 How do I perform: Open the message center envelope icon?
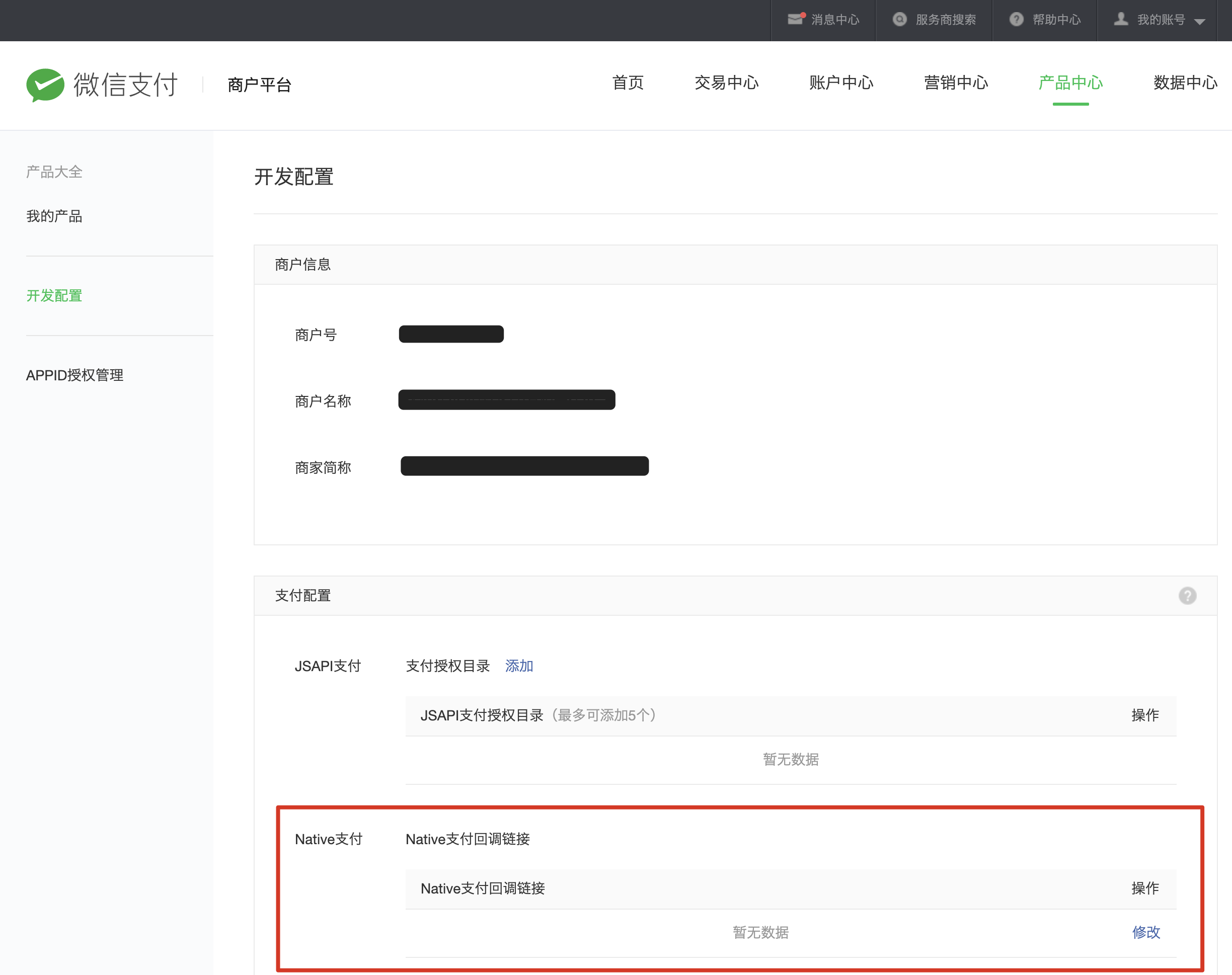click(x=795, y=20)
